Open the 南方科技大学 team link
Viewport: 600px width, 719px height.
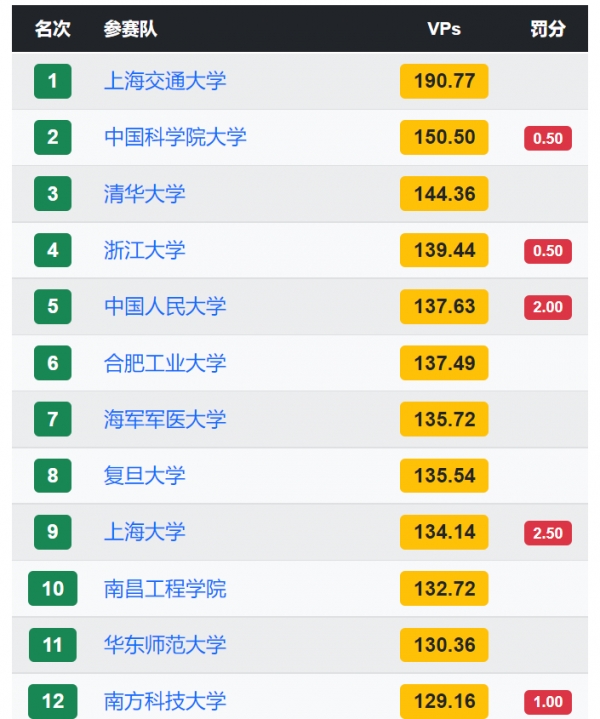165,701
